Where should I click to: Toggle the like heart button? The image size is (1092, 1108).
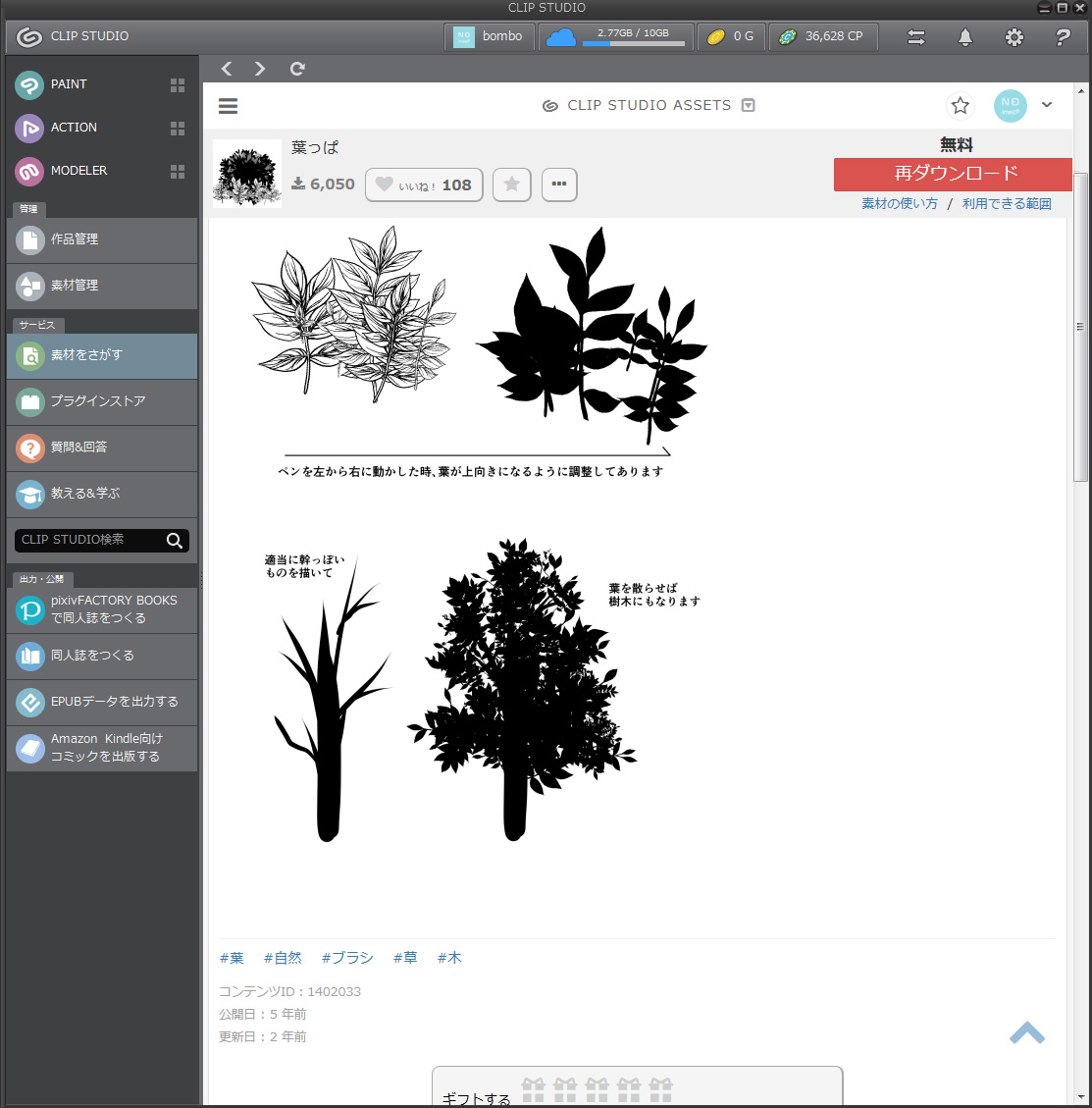tap(424, 185)
